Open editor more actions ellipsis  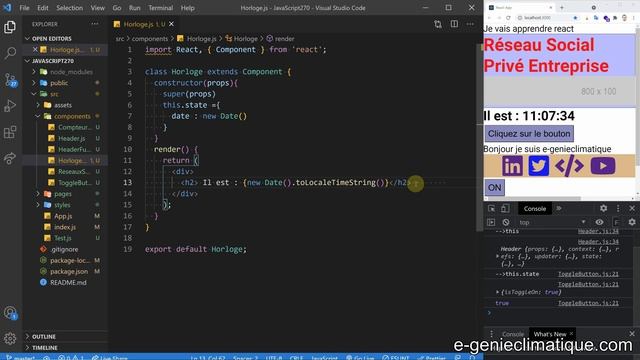click(x=470, y=24)
